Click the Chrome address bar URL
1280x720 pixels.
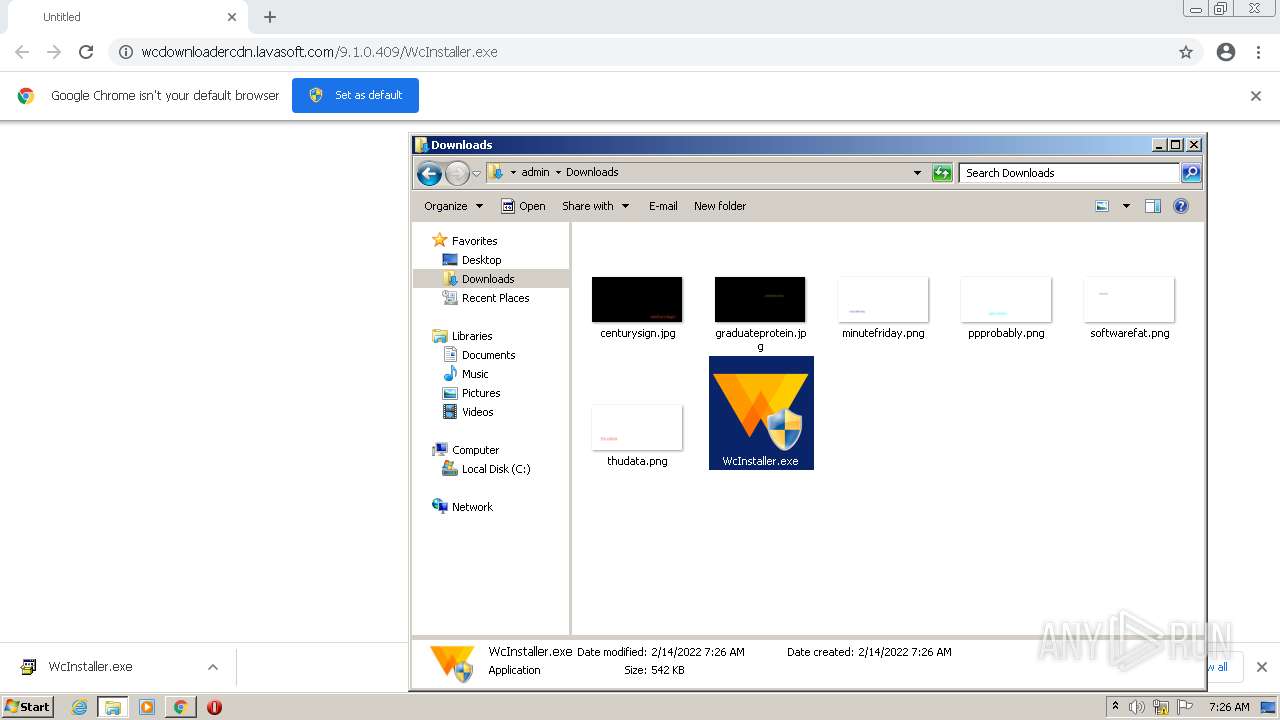pyautogui.click(x=319, y=52)
